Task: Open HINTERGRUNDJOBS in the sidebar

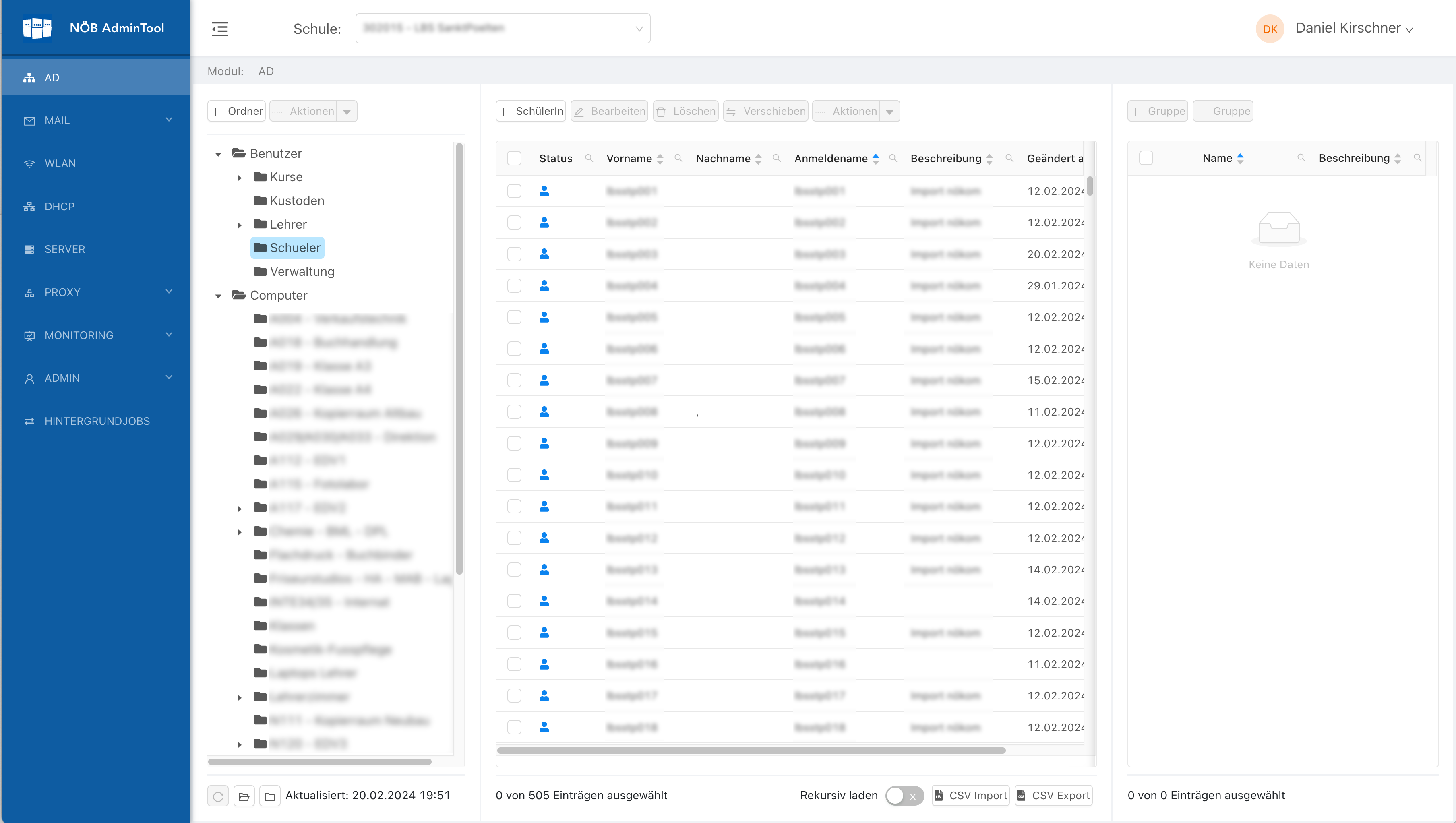Action: (x=95, y=421)
